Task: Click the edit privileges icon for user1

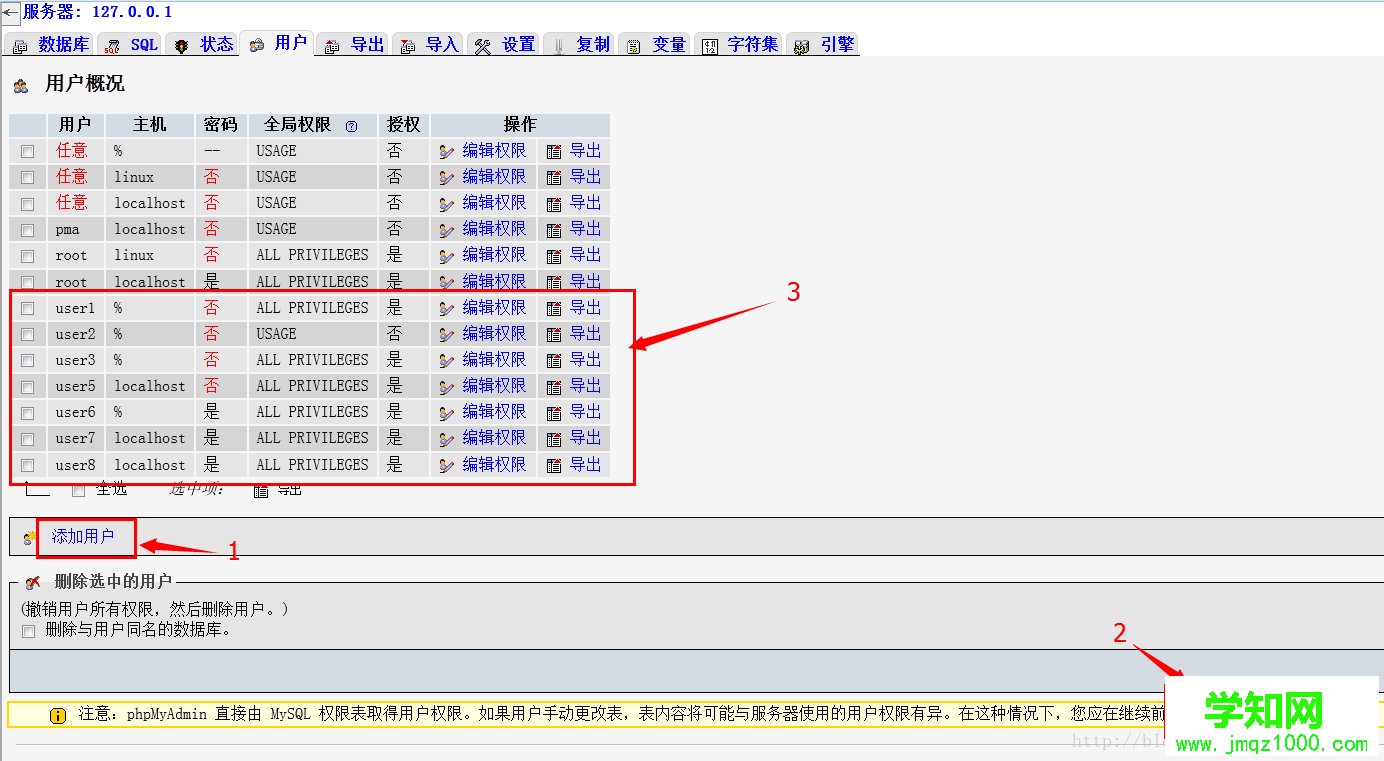Action: point(447,308)
